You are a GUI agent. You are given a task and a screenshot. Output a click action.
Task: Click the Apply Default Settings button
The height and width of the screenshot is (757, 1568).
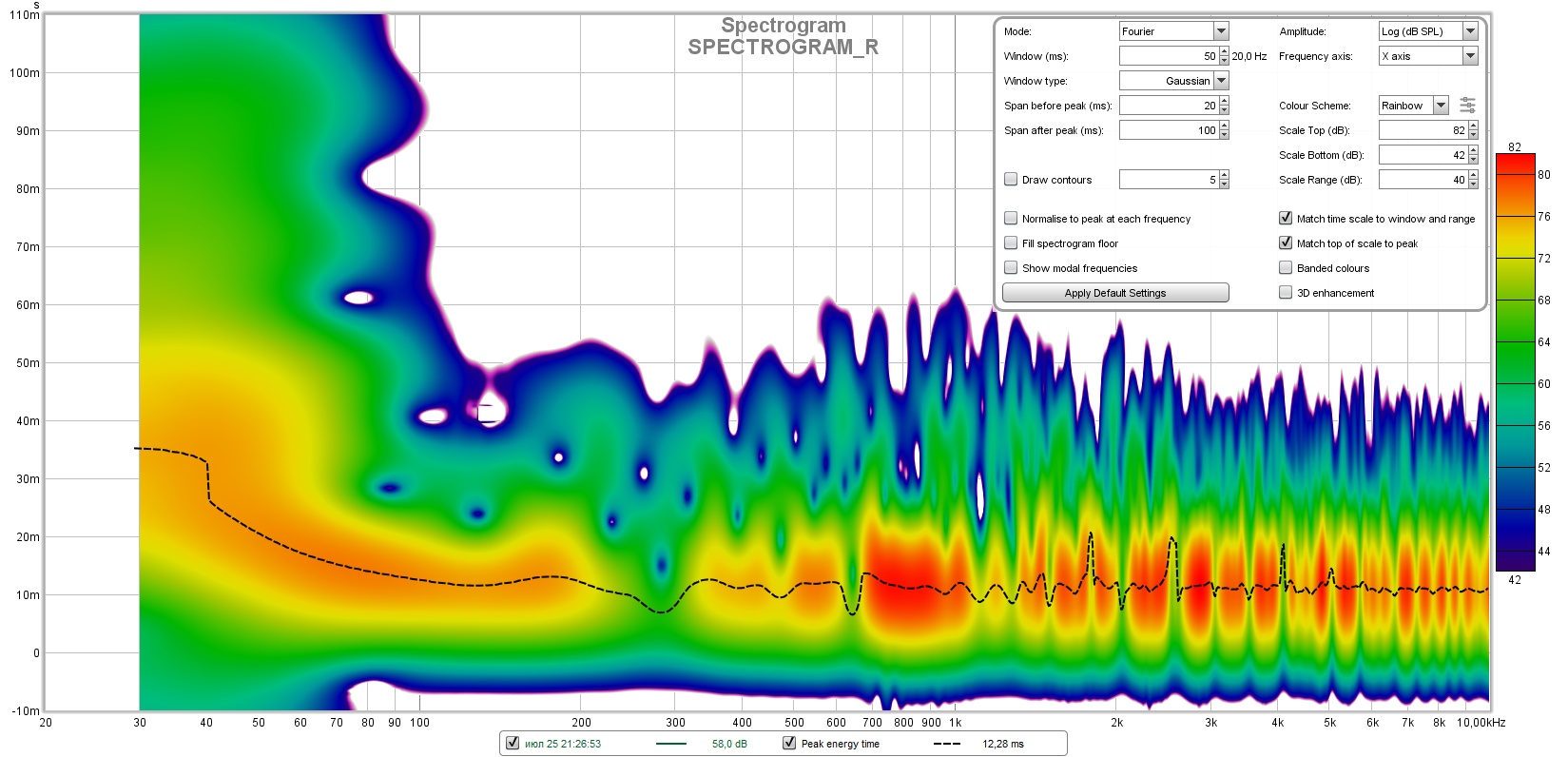[x=1115, y=293]
